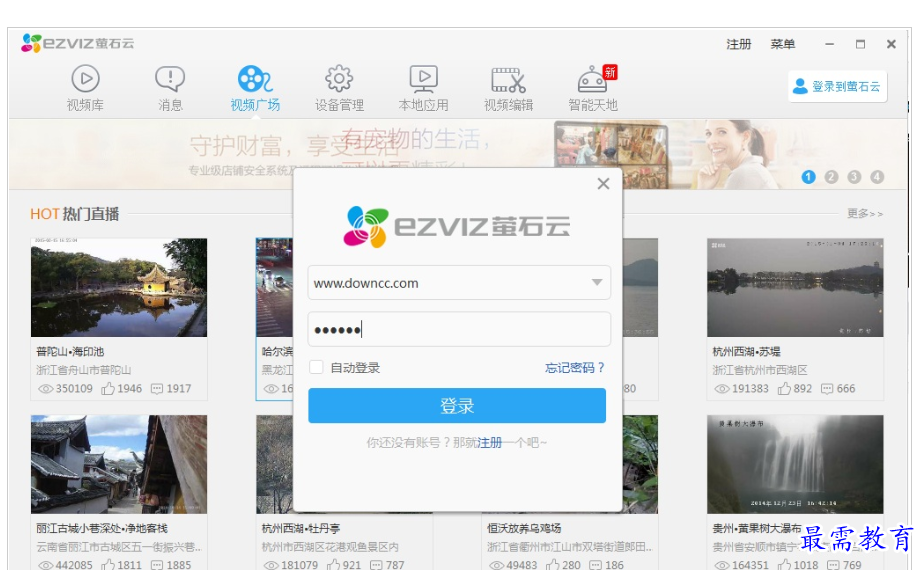Click the address 浙江省杭州市西湖区
Image resolution: width=922 pixels, height=570 pixels.
click(x=760, y=370)
